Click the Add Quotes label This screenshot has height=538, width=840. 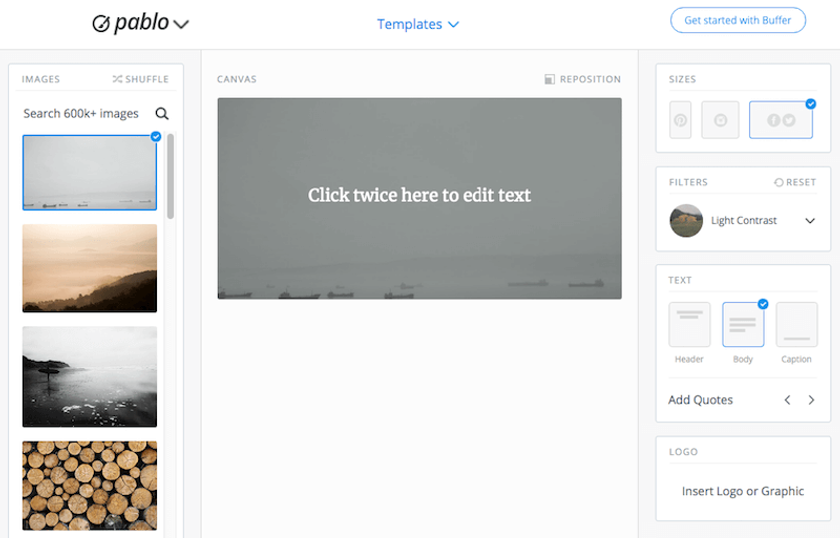[x=700, y=400]
